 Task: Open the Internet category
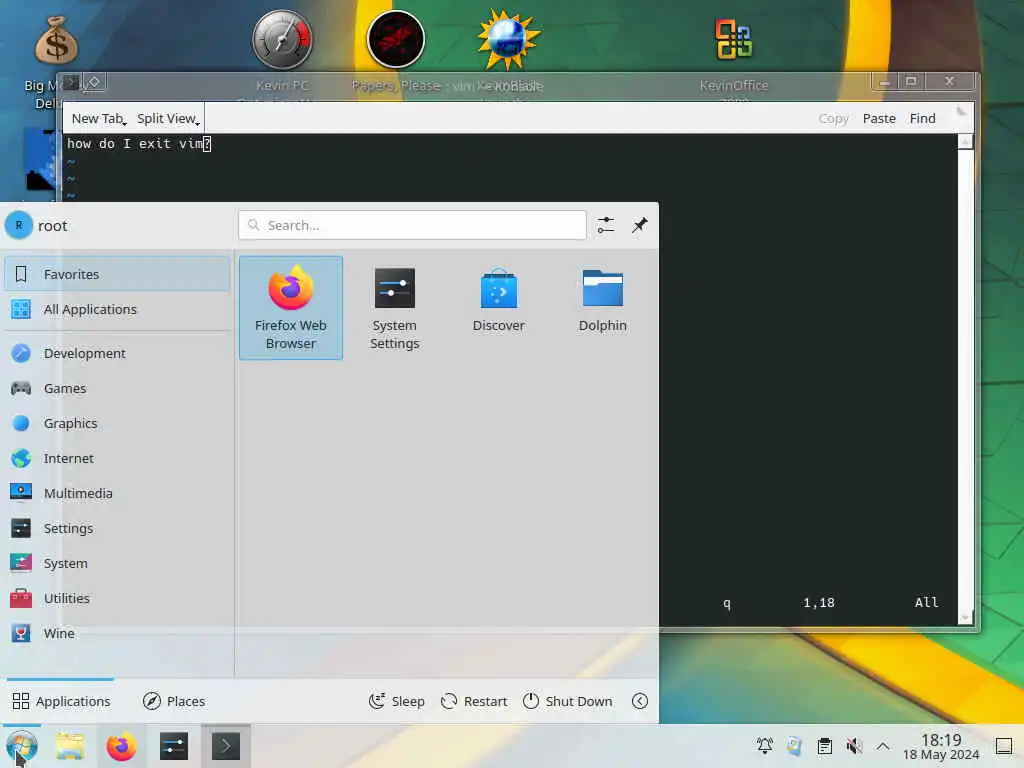click(x=117, y=458)
